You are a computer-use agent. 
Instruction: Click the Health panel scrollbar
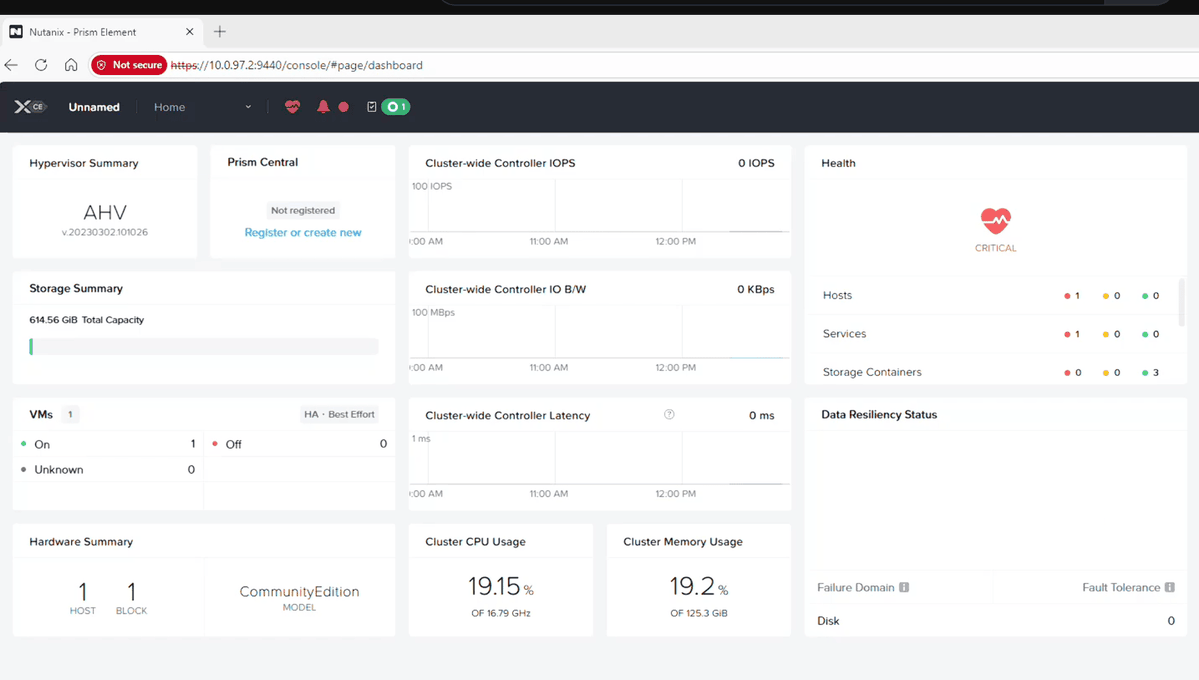pyautogui.click(x=1181, y=303)
